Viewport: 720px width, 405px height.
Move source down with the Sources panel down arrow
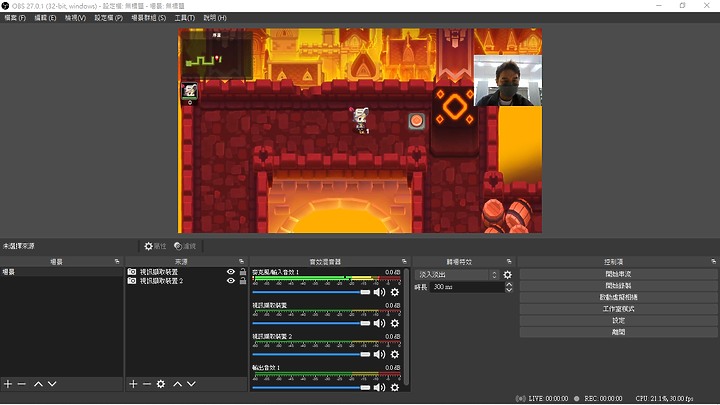(191, 384)
